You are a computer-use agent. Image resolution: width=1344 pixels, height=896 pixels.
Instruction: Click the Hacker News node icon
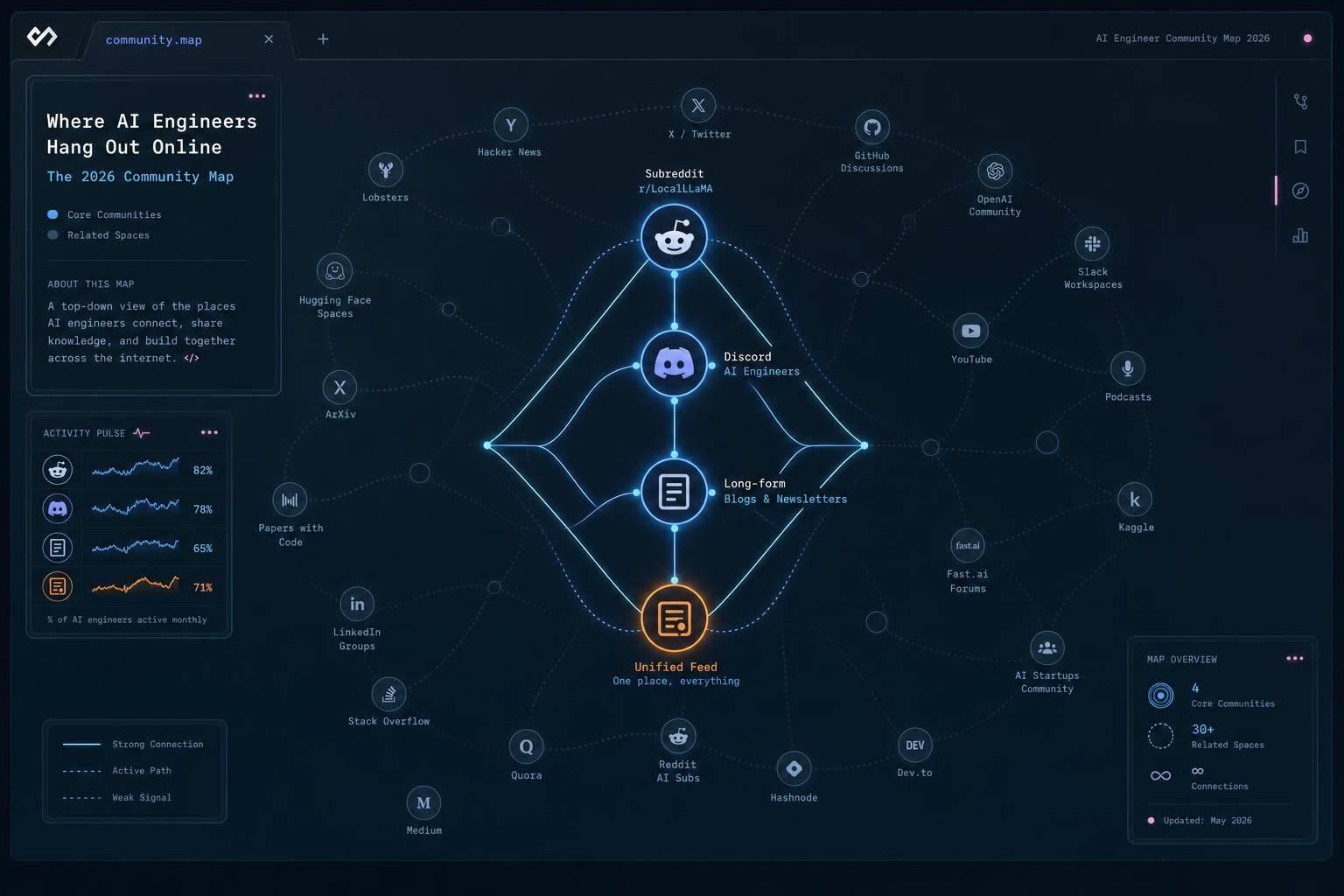coord(511,125)
